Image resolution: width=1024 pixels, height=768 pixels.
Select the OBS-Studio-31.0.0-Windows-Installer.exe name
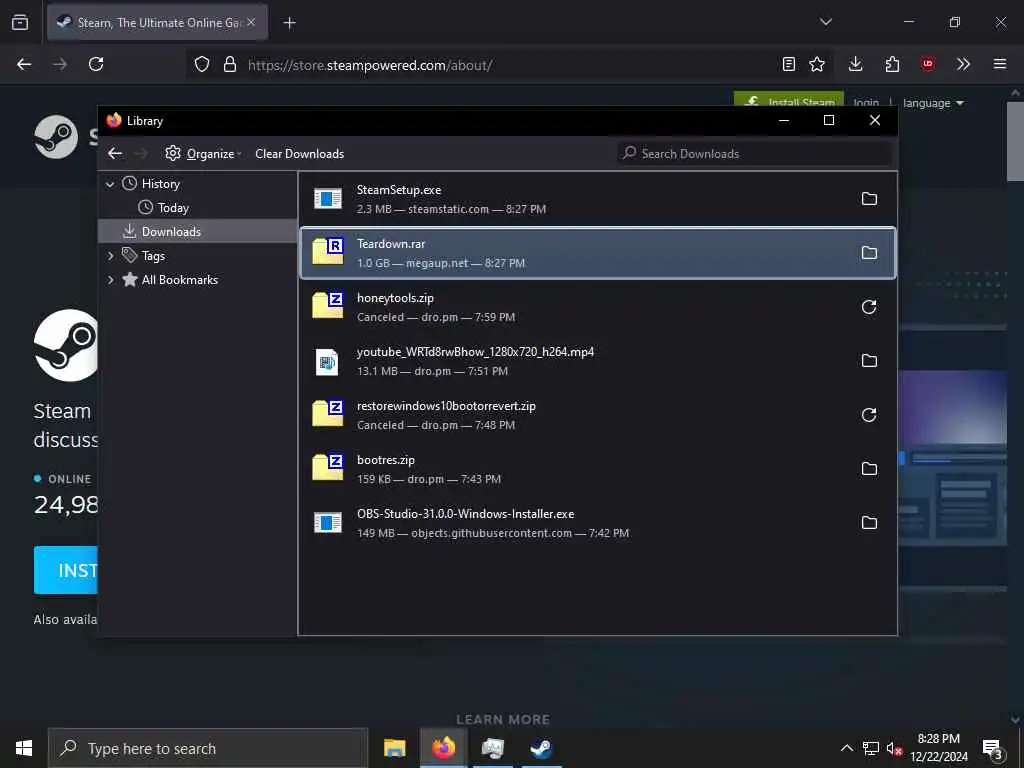(x=466, y=514)
